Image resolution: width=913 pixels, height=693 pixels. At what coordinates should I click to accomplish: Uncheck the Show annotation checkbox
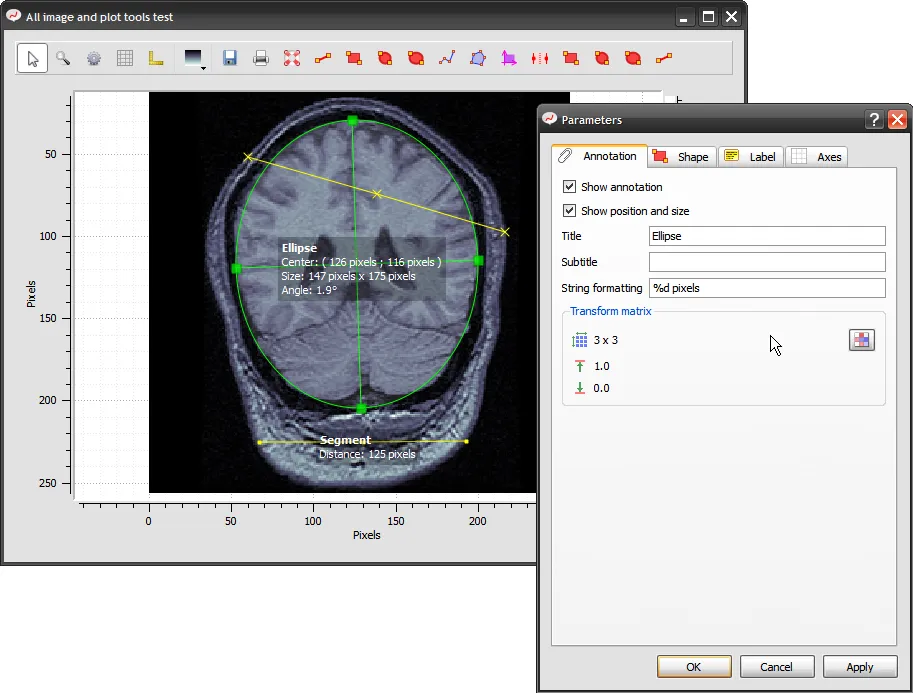(570, 187)
